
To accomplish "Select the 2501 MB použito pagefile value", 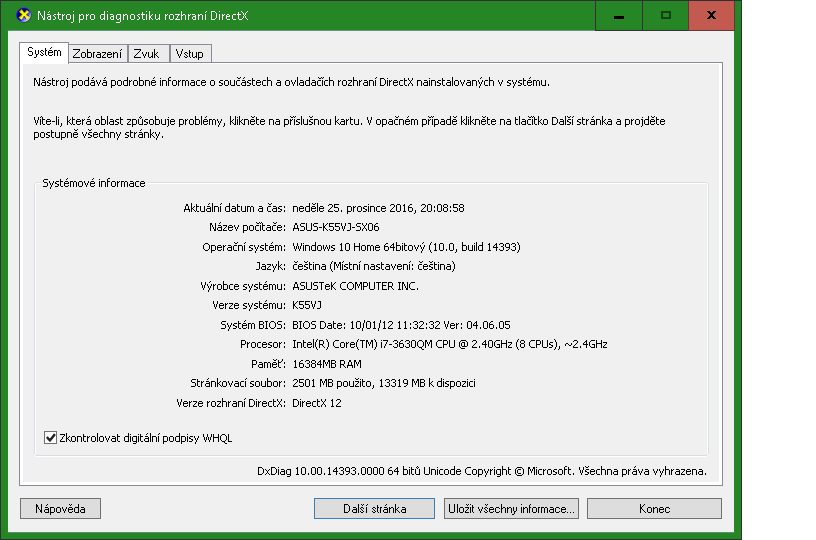I will (x=384, y=383).
